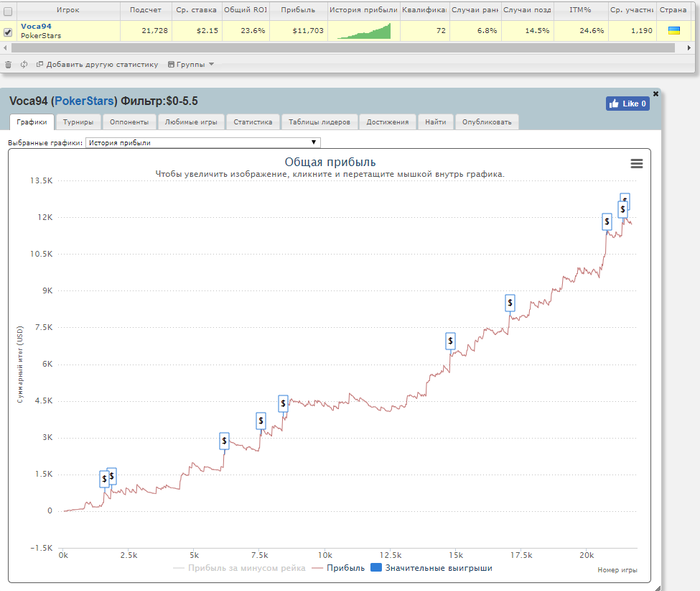700x591 pixels.
Task: Click the dollar marker at the 12K profit level
Action: pyautogui.click(x=607, y=221)
